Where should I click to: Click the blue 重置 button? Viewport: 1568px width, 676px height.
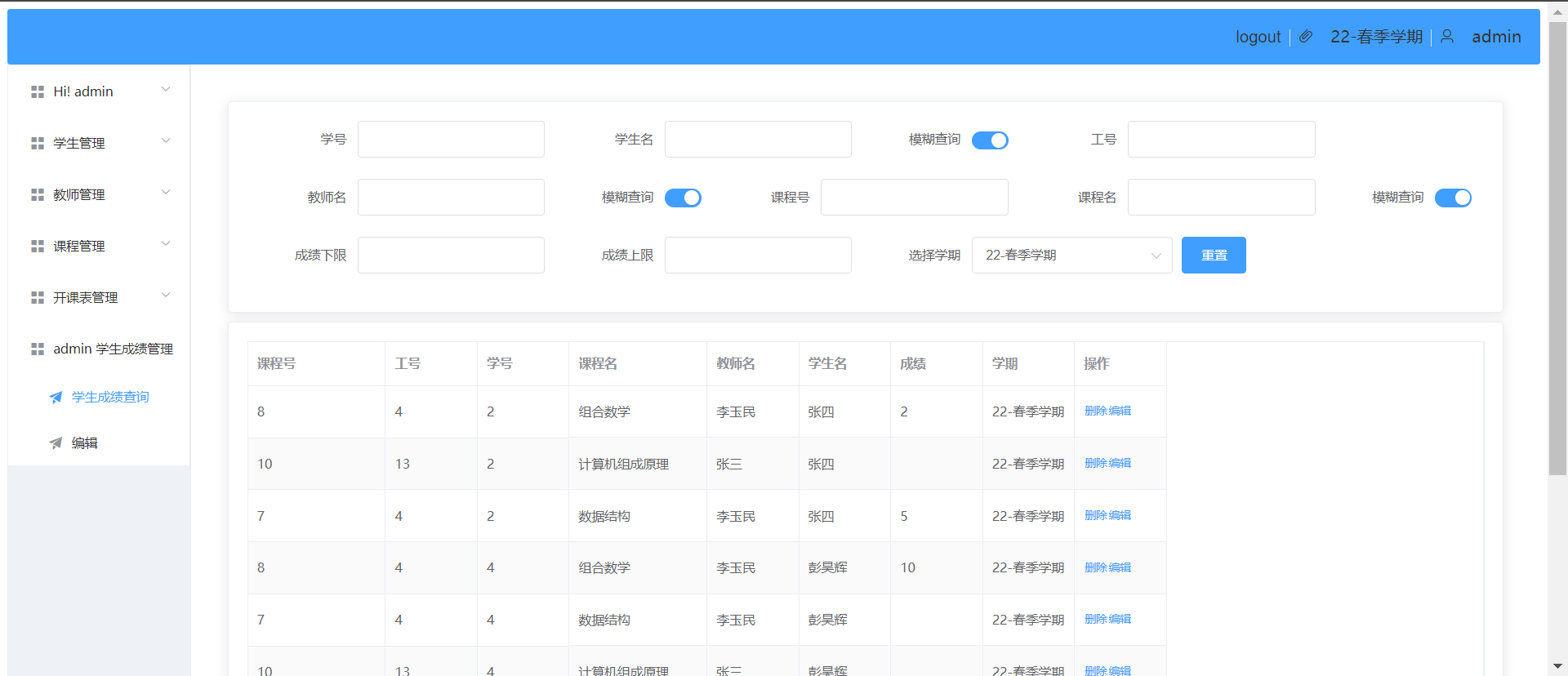[x=1214, y=256]
